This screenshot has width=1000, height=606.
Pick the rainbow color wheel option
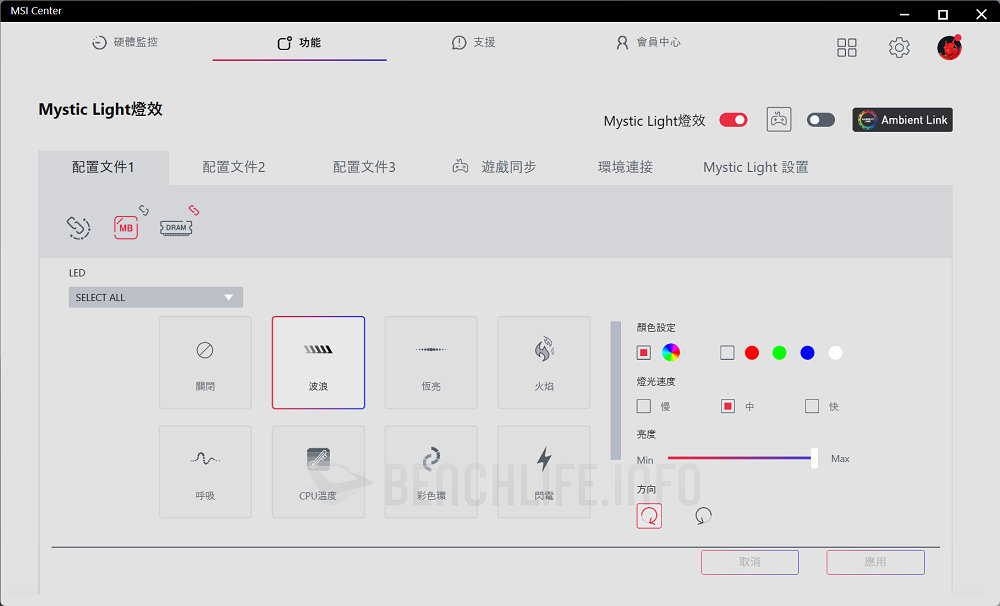tap(671, 352)
